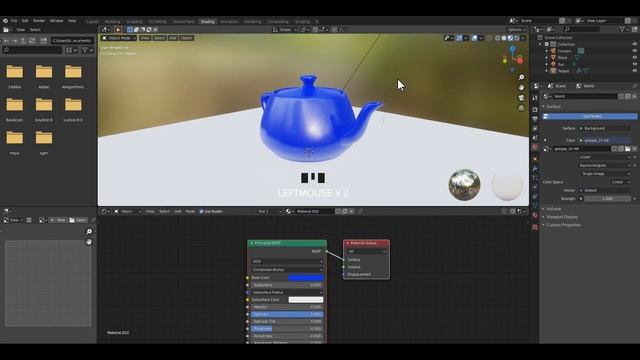Click the Add menu in shader editor header
Image resolution: width=640 pixels, height=360 pixels.
coord(178,211)
